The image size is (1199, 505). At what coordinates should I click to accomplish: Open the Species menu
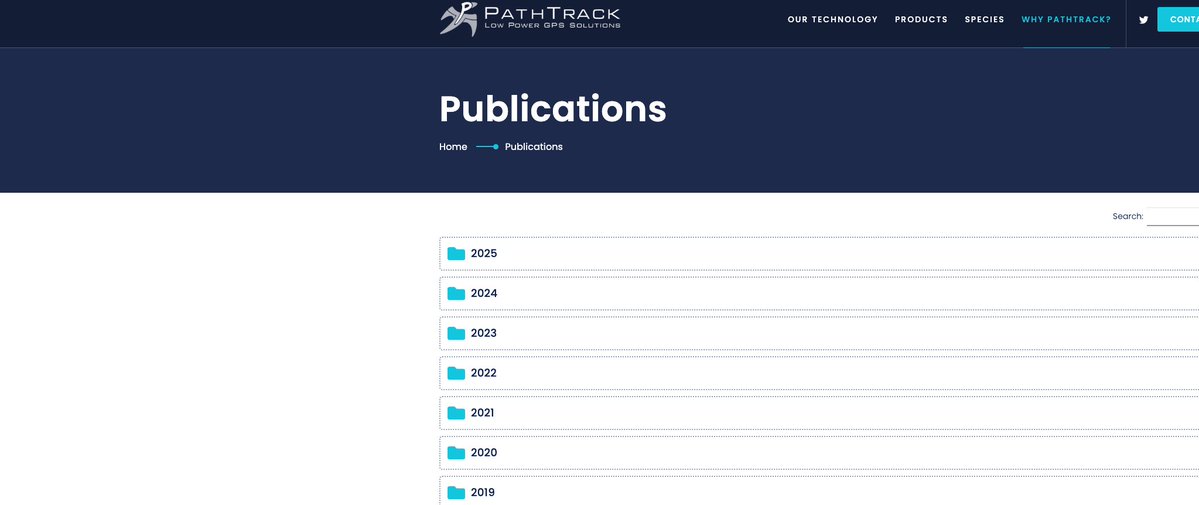coord(985,20)
